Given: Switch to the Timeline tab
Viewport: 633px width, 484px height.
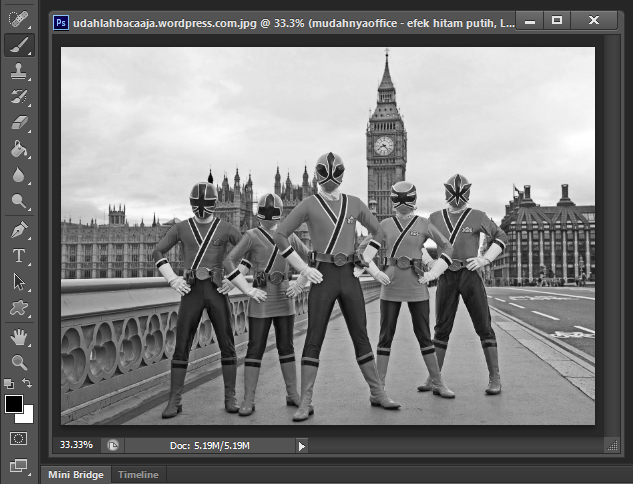Looking at the screenshot, I should click(x=138, y=475).
